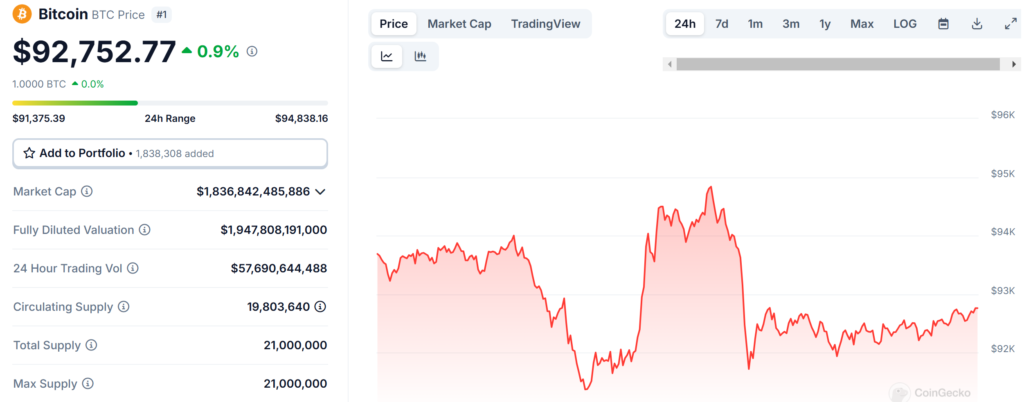Screen dimensions: 1024x402
Task: Open the TradingView tab
Action: [545, 24]
